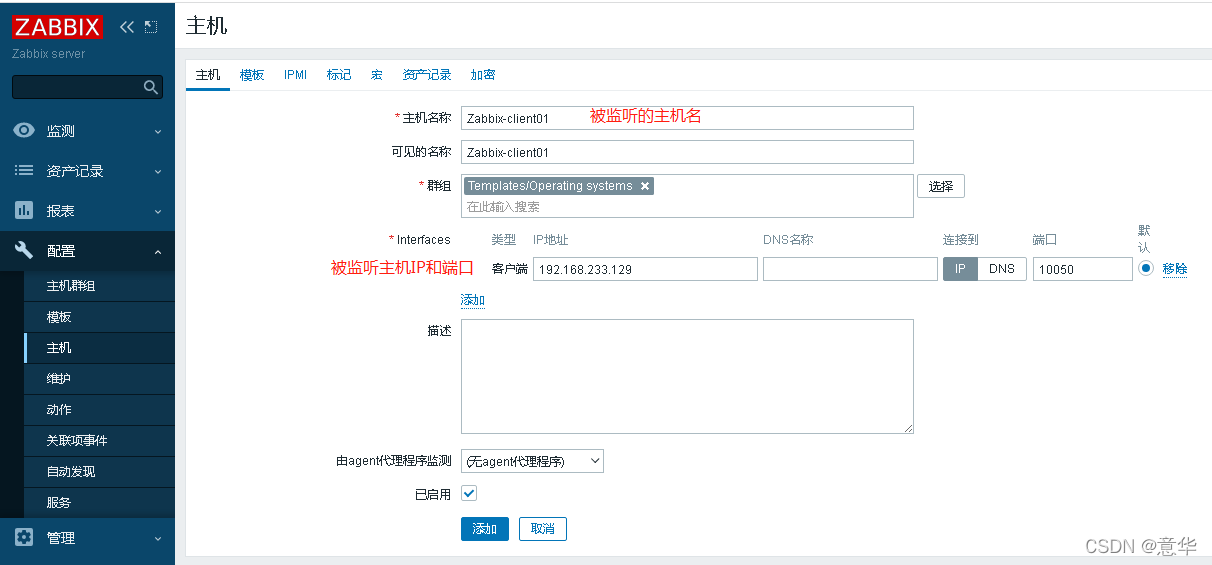Open 自动发现 in sidebar
This screenshot has height=565, width=1212.
[x=99, y=472]
